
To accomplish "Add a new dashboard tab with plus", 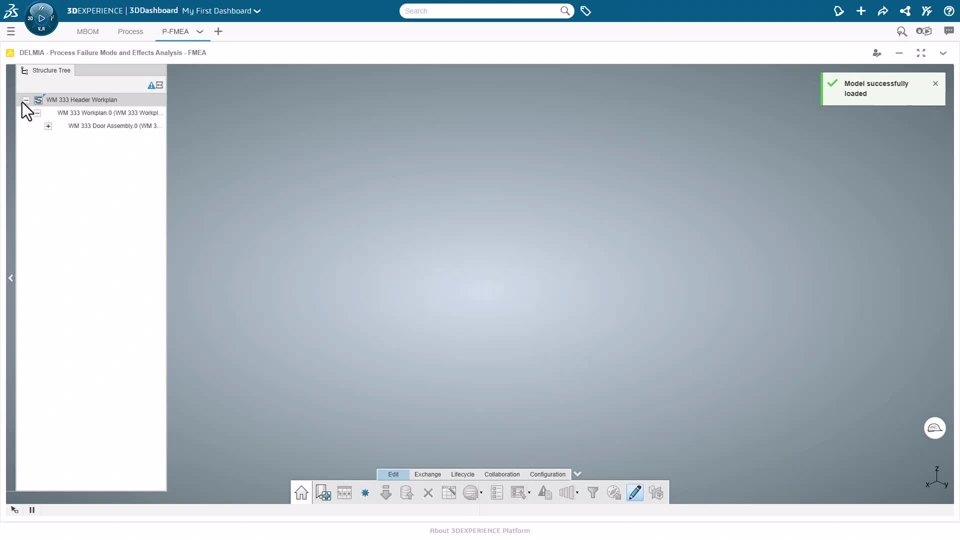I will coord(218,31).
